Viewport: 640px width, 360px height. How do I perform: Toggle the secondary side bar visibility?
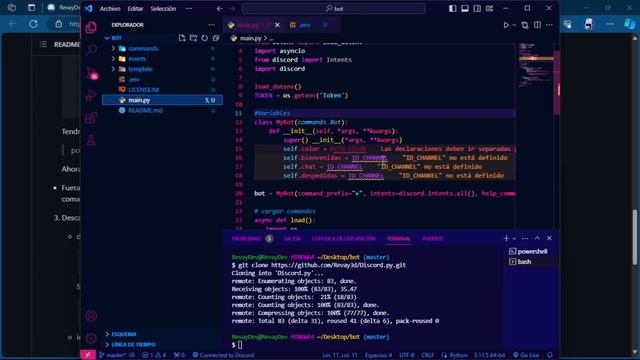[477, 8]
